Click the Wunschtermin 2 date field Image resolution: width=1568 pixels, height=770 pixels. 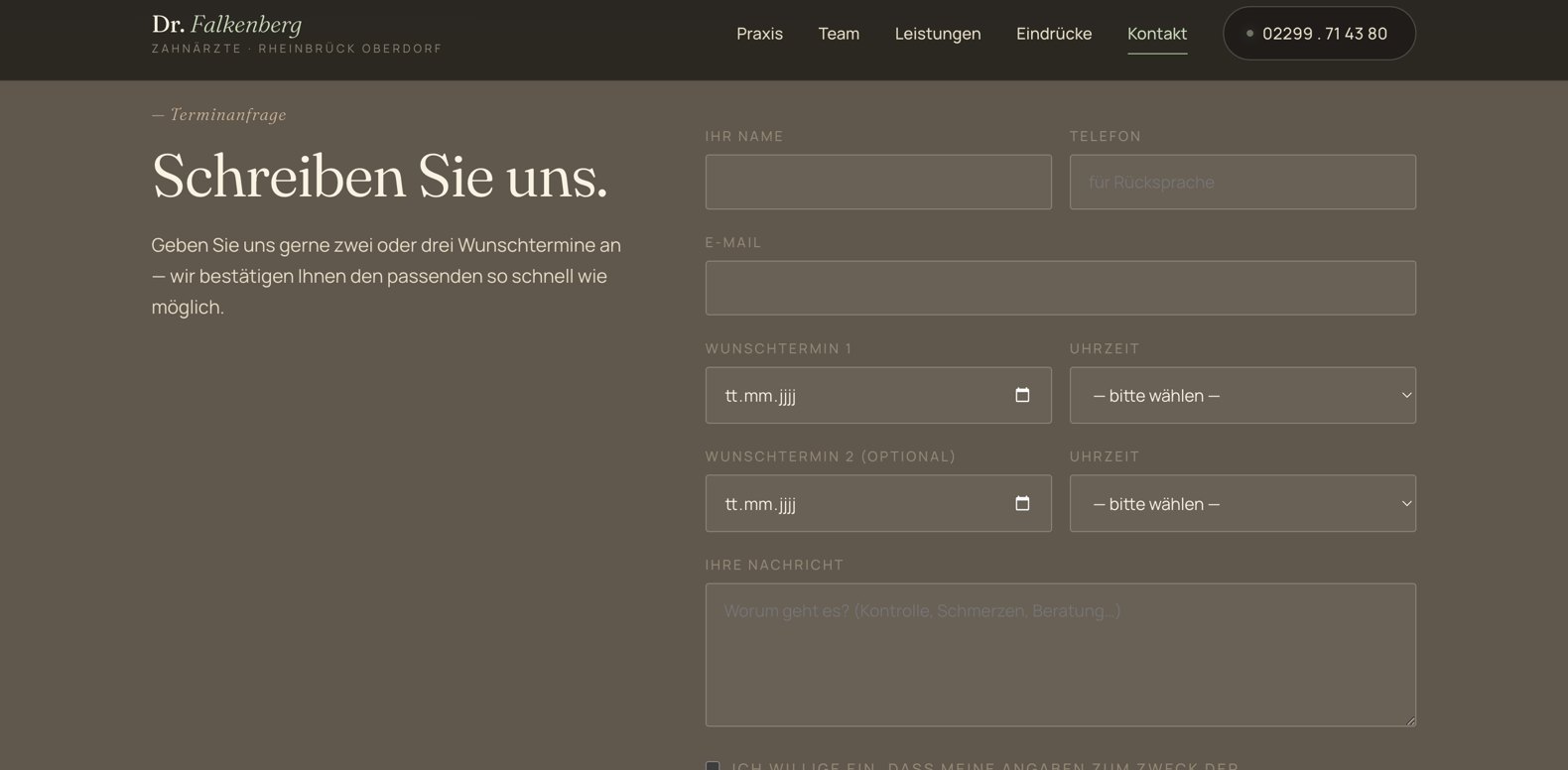coord(878,503)
